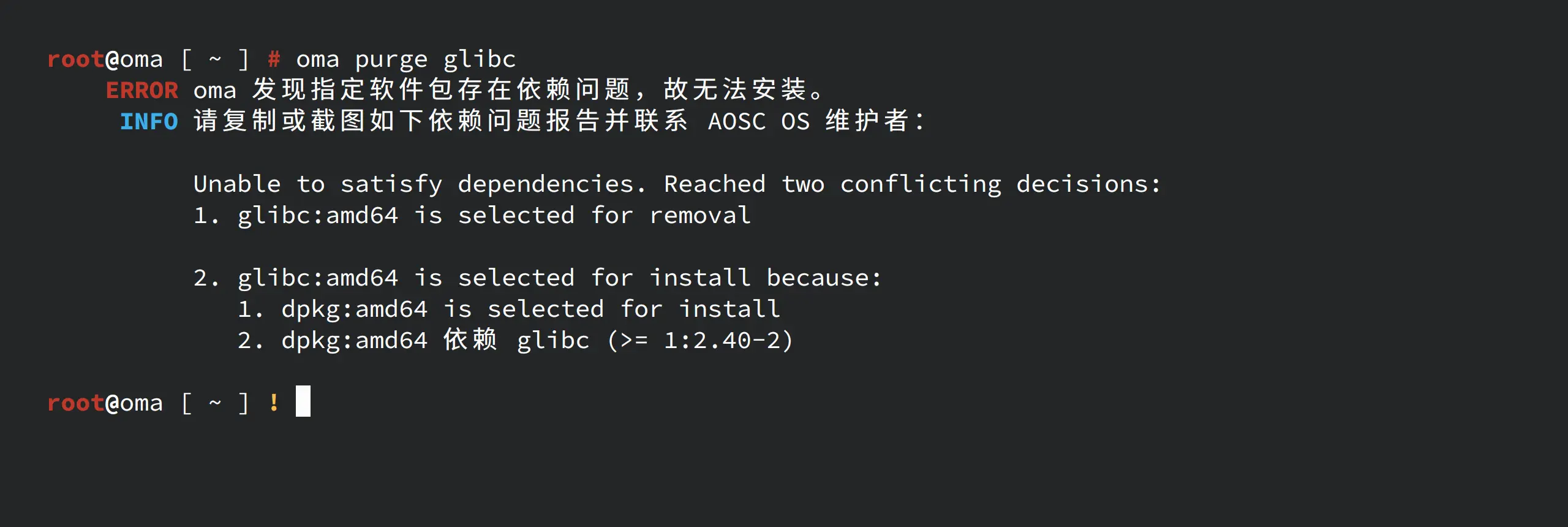1568x527 pixels.
Task: Click "Unable to satisfy dependencies." text
Action: point(420,184)
